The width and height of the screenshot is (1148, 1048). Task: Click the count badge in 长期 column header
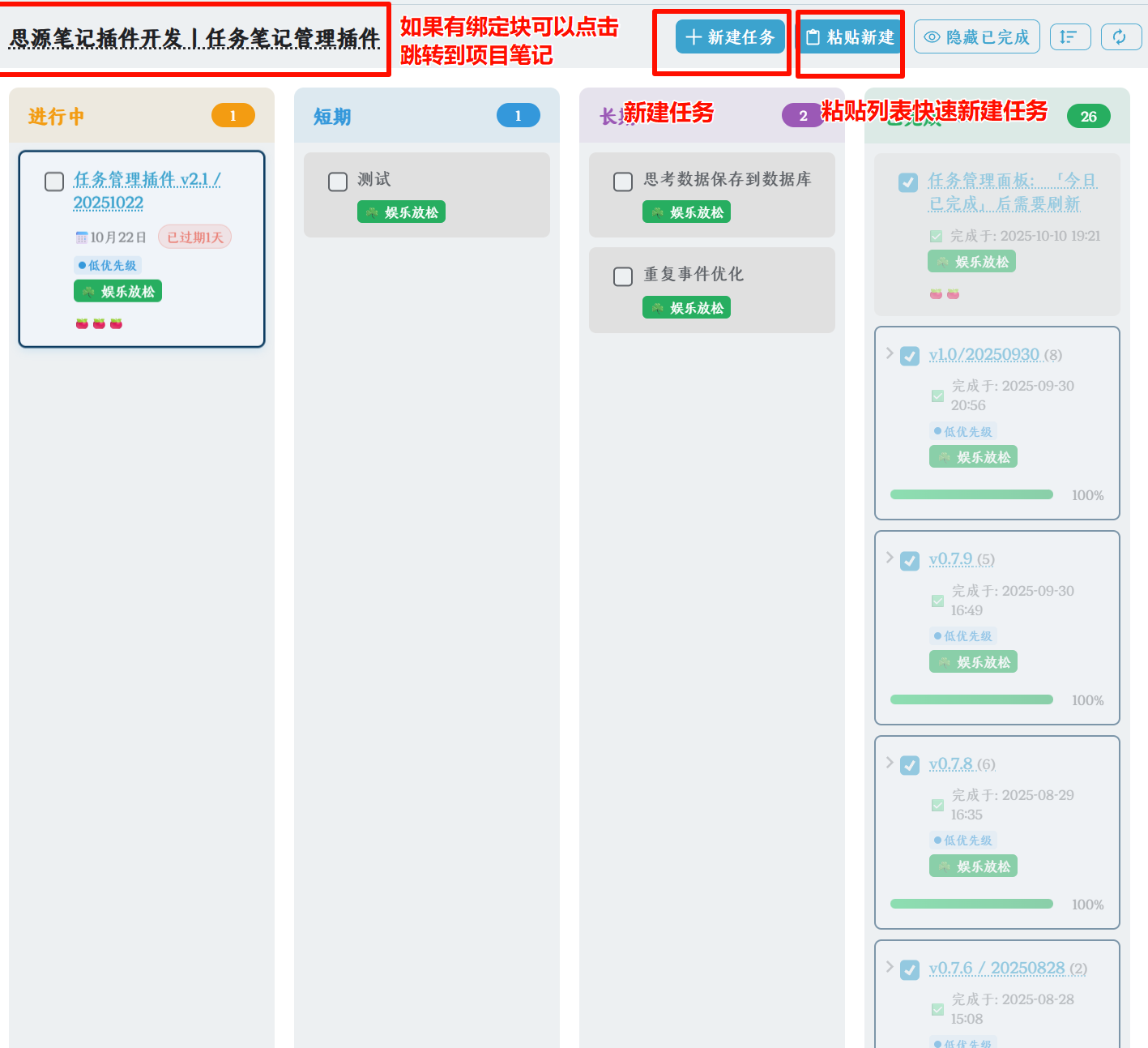[x=801, y=116]
